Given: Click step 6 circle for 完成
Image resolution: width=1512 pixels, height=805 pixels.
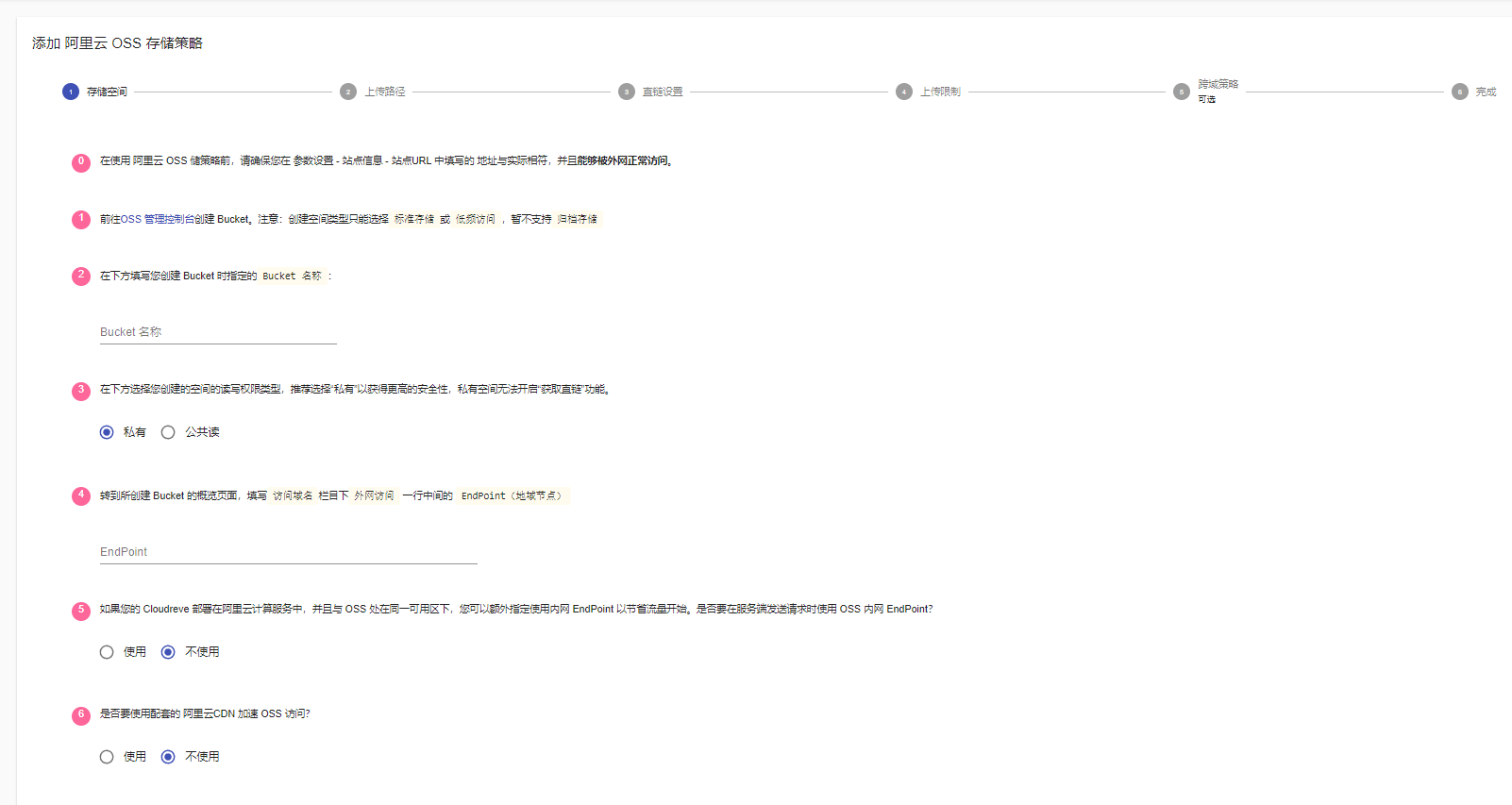Looking at the screenshot, I should pyautogui.click(x=1460, y=92).
